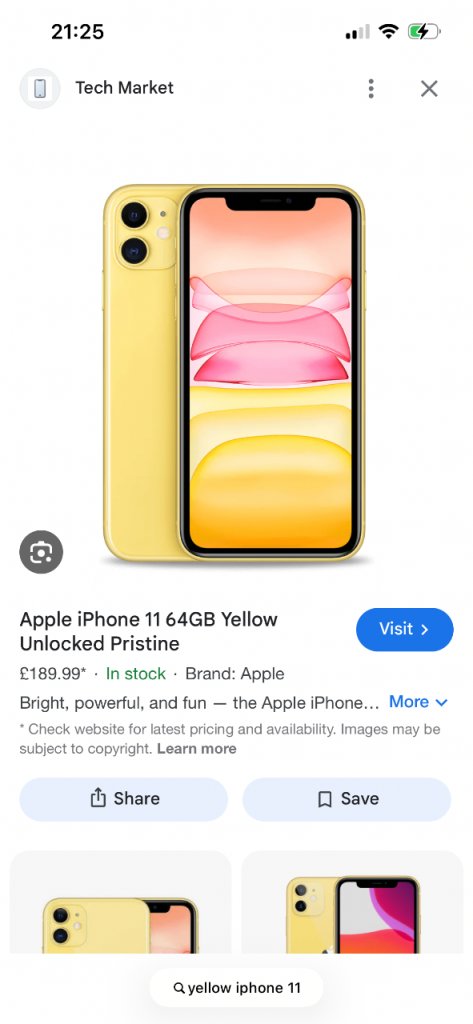This screenshot has width=473, height=1024.
Task: Tap the Wi-Fi status icon
Action: tap(389, 31)
